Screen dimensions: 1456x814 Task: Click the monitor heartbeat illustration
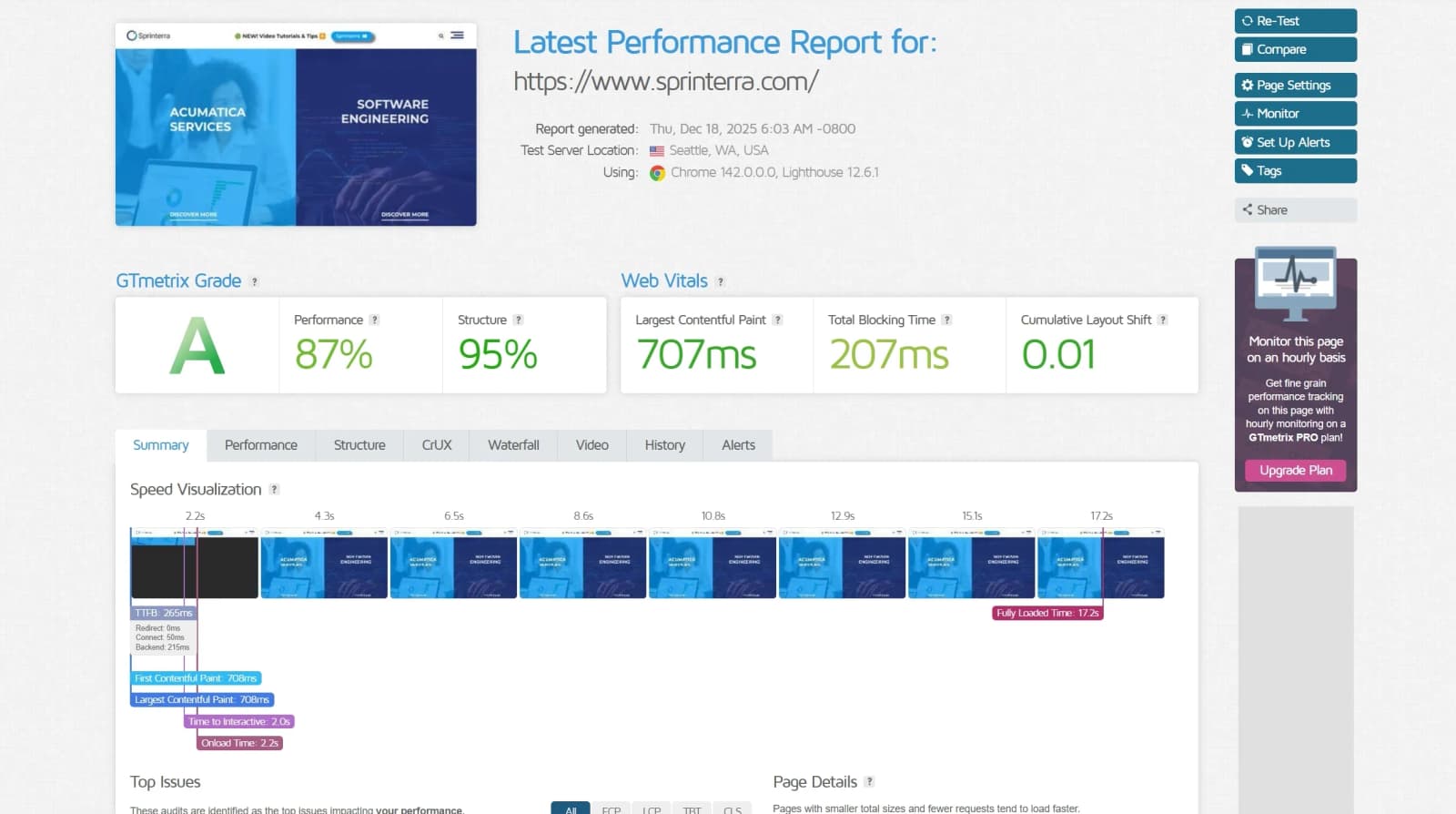[x=1295, y=282]
